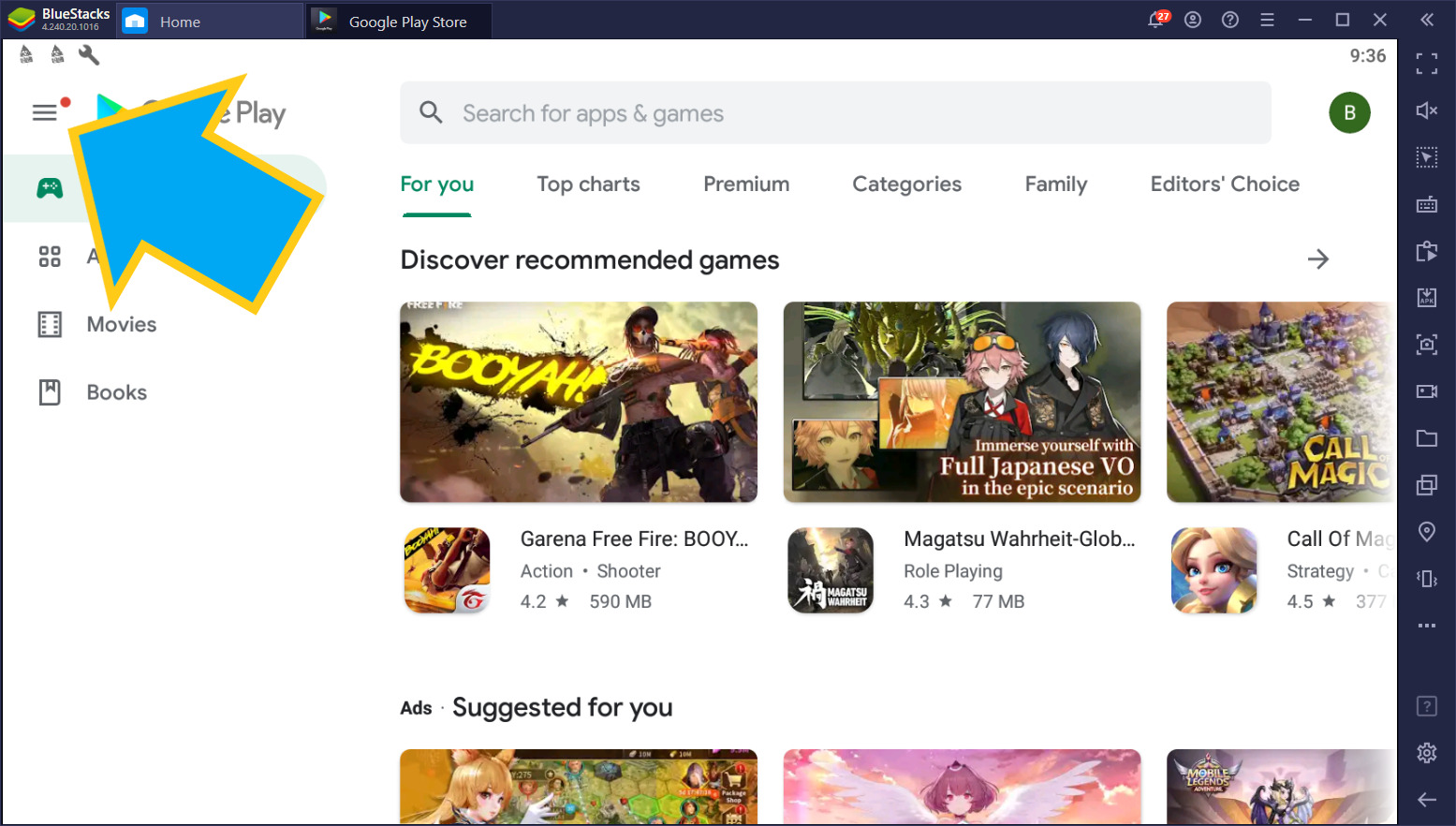Open the Garena Free Fire: BOOY... title

pyautogui.click(x=634, y=539)
